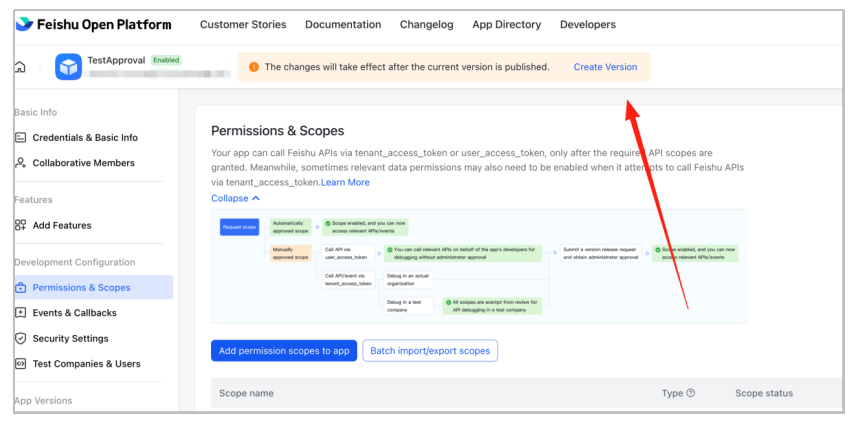Click Batch import/export scopes button

[x=430, y=351]
